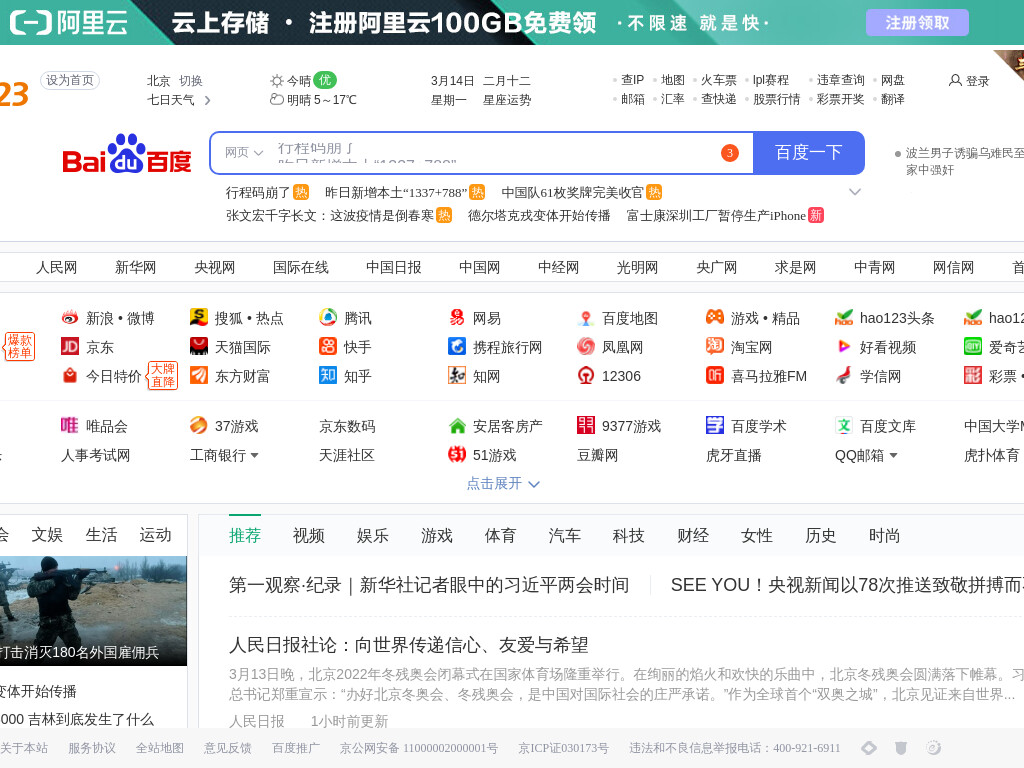Click the Sina Weibo icon
The width and height of the screenshot is (1024, 768).
[x=70, y=318]
